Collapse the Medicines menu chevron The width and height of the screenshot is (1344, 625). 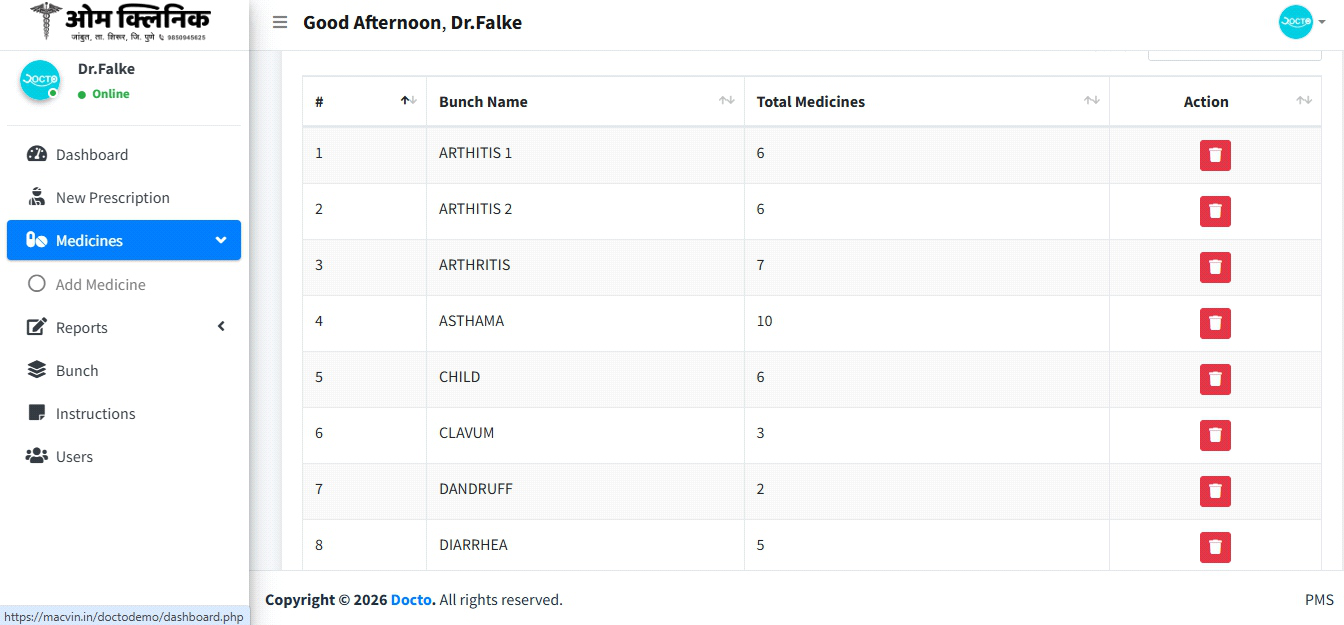click(221, 240)
